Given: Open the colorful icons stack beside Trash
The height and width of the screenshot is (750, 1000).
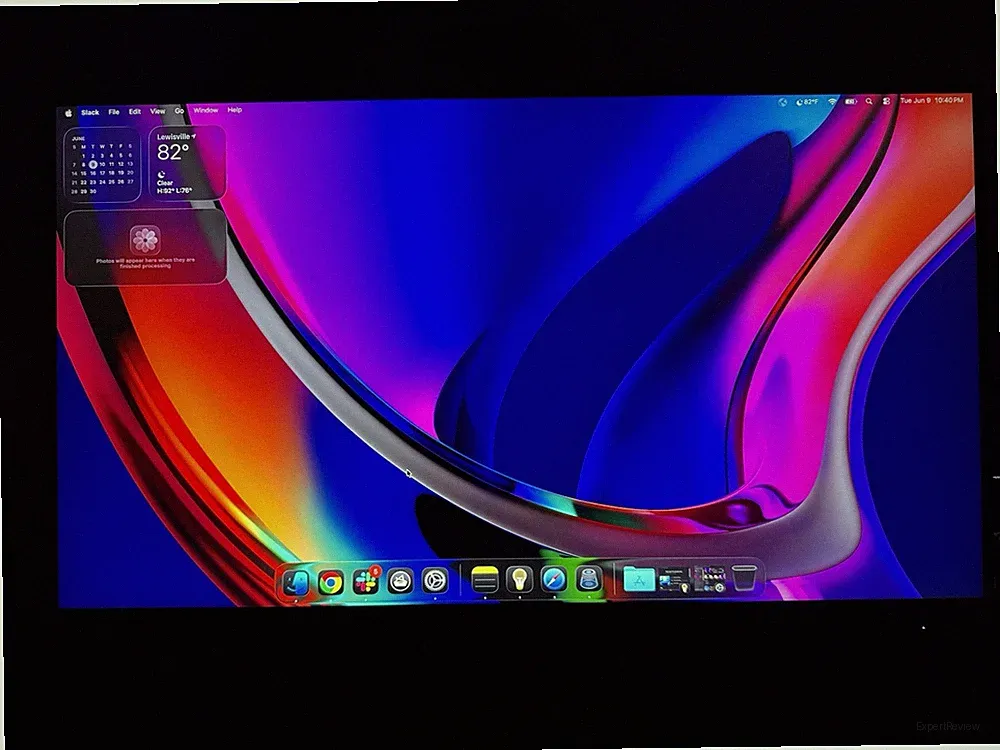Looking at the screenshot, I should 709,579.
